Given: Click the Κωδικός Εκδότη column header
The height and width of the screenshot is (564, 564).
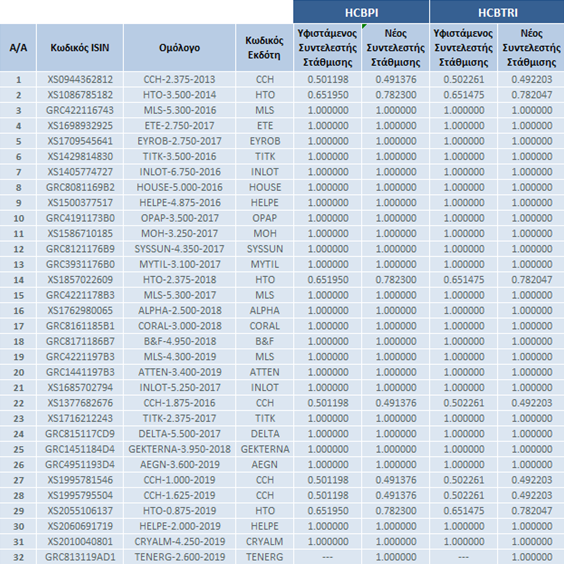Looking at the screenshot, I should tap(264, 47).
